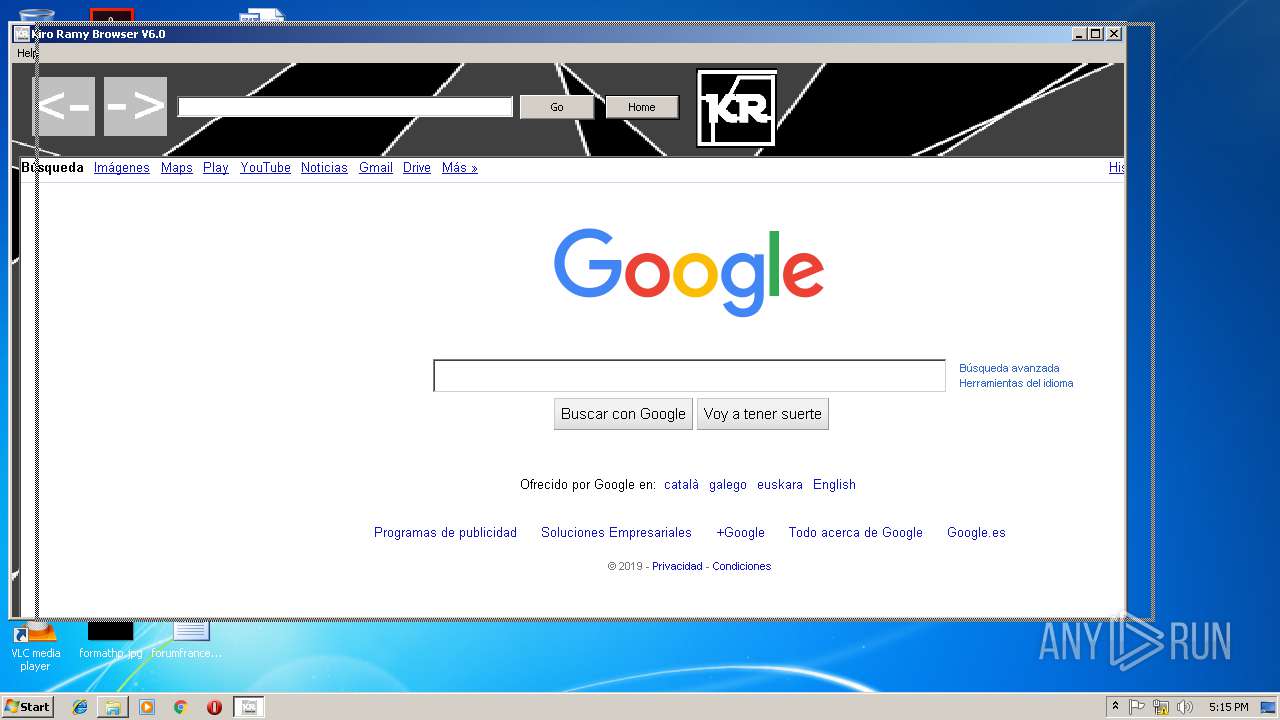Open Búsqueda avanzada link
The width and height of the screenshot is (1280, 720).
tap(1009, 368)
